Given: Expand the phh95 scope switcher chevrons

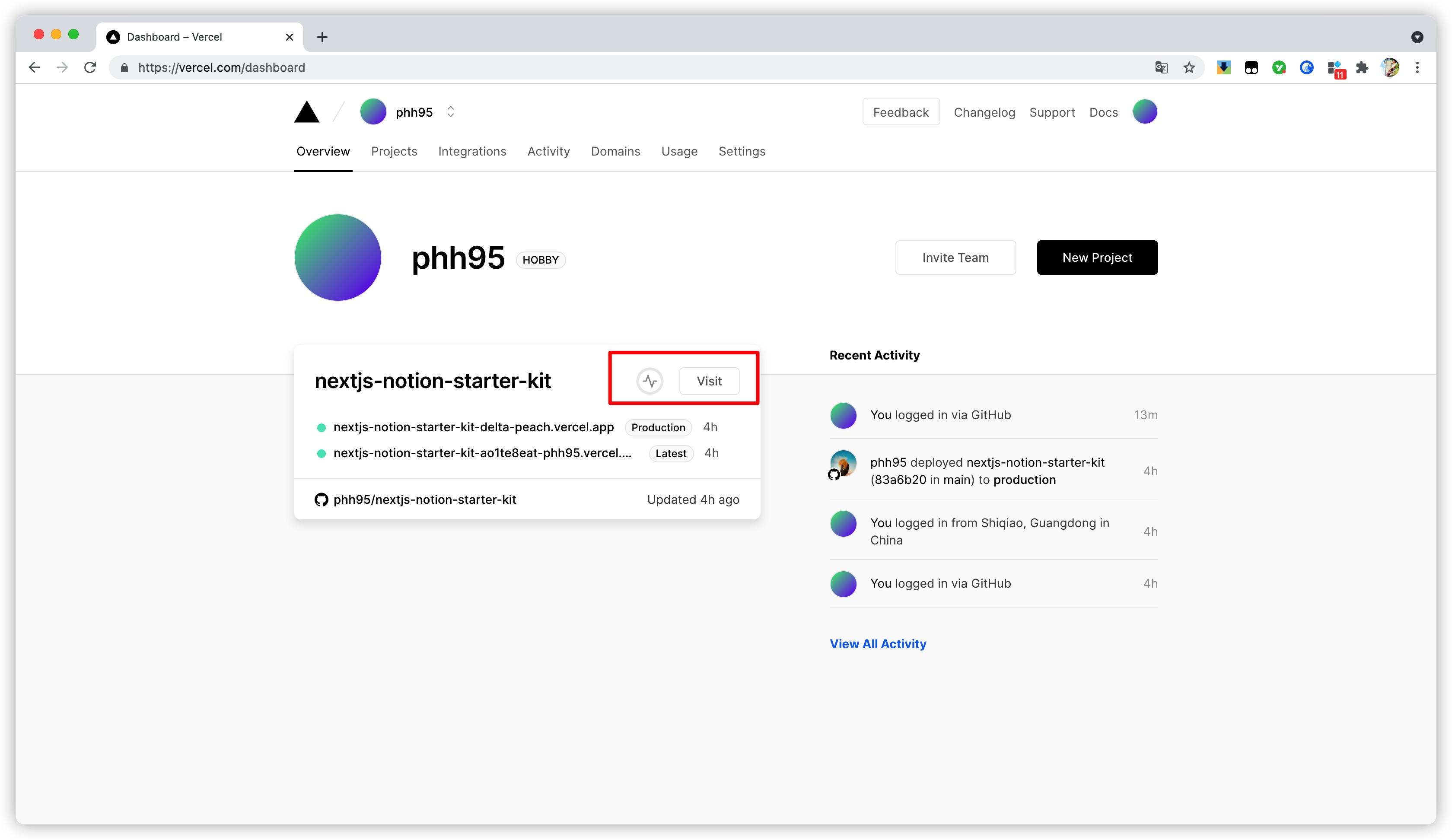Looking at the screenshot, I should tap(451, 112).
